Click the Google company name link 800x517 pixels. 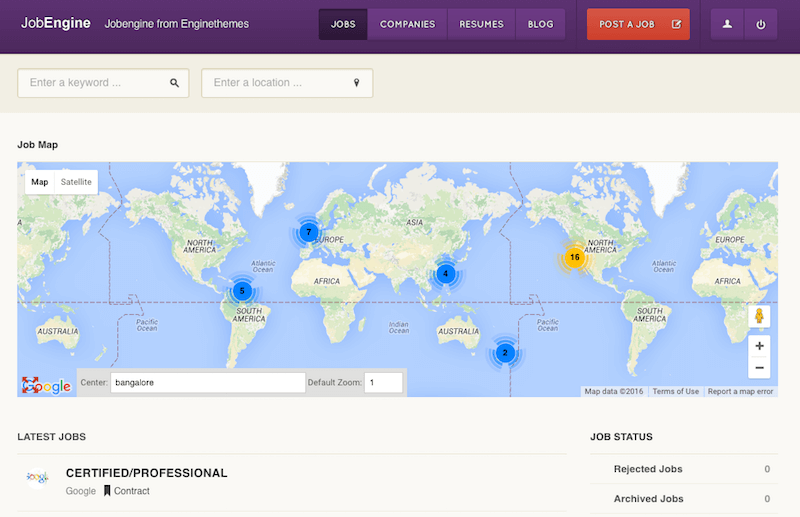click(81, 491)
